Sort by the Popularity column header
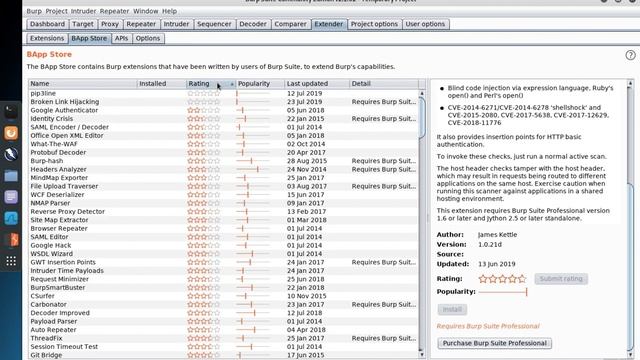The height and width of the screenshot is (360, 640). pyautogui.click(x=260, y=84)
